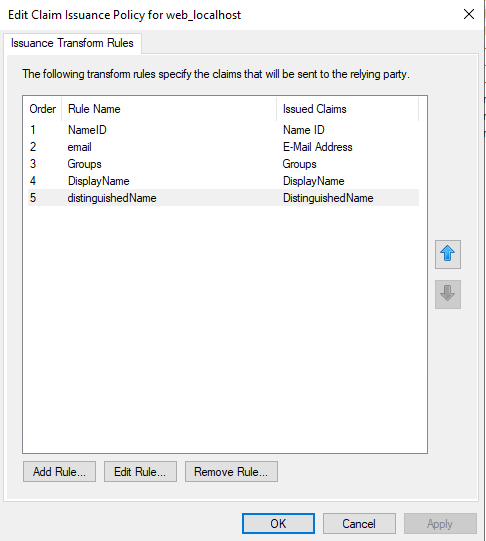The image size is (486, 541).
Task: Select the NameID rule row
Action: [x=224, y=130]
